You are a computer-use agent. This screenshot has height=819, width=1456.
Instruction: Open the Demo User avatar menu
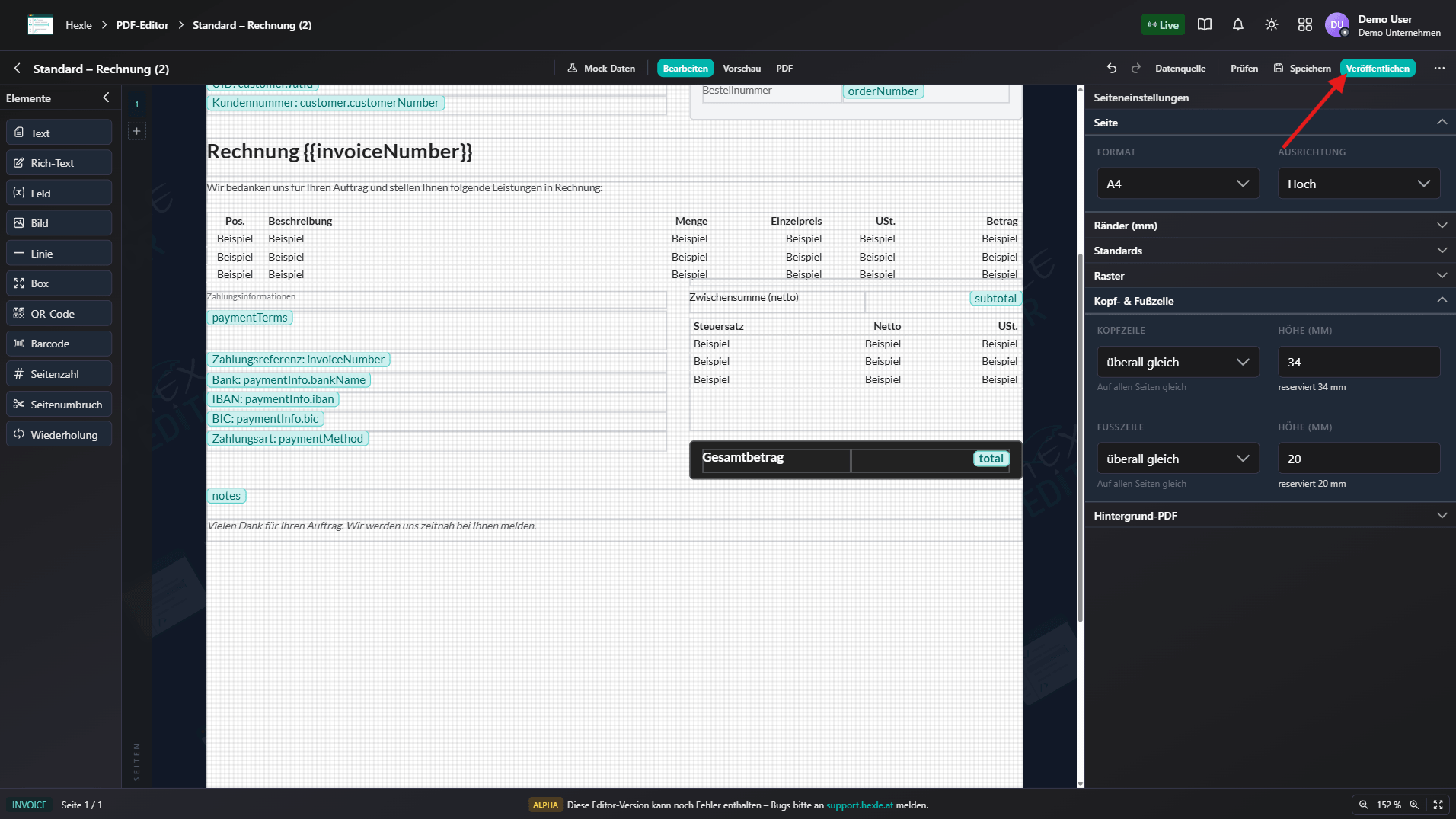pyautogui.click(x=1336, y=25)
